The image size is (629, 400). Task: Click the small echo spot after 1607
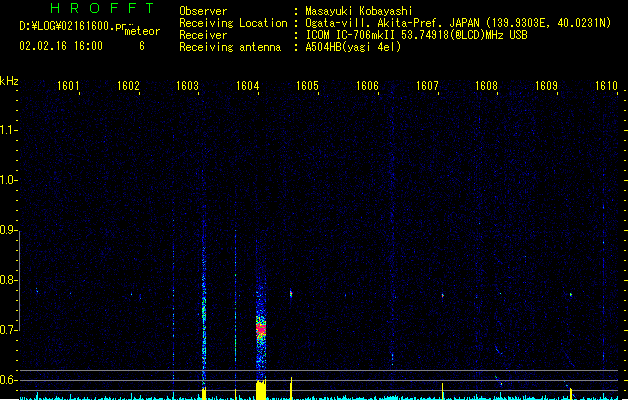click(443, 295)
